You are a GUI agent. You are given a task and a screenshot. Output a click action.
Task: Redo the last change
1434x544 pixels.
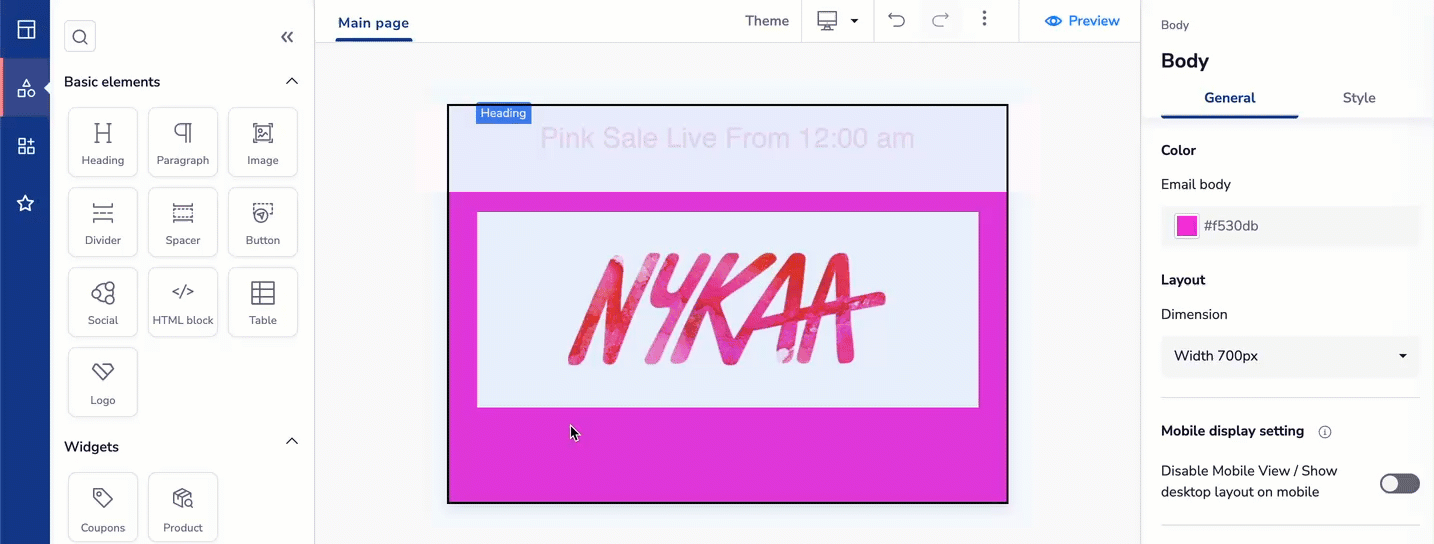[941, 20]
